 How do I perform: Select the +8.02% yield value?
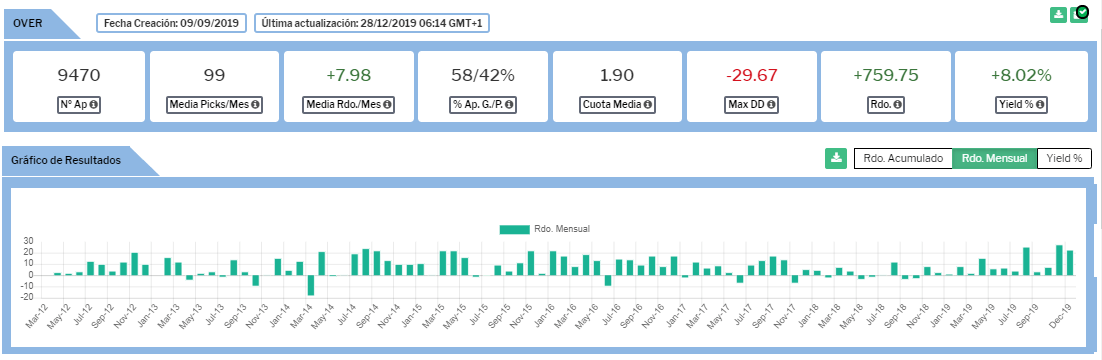1020,75
